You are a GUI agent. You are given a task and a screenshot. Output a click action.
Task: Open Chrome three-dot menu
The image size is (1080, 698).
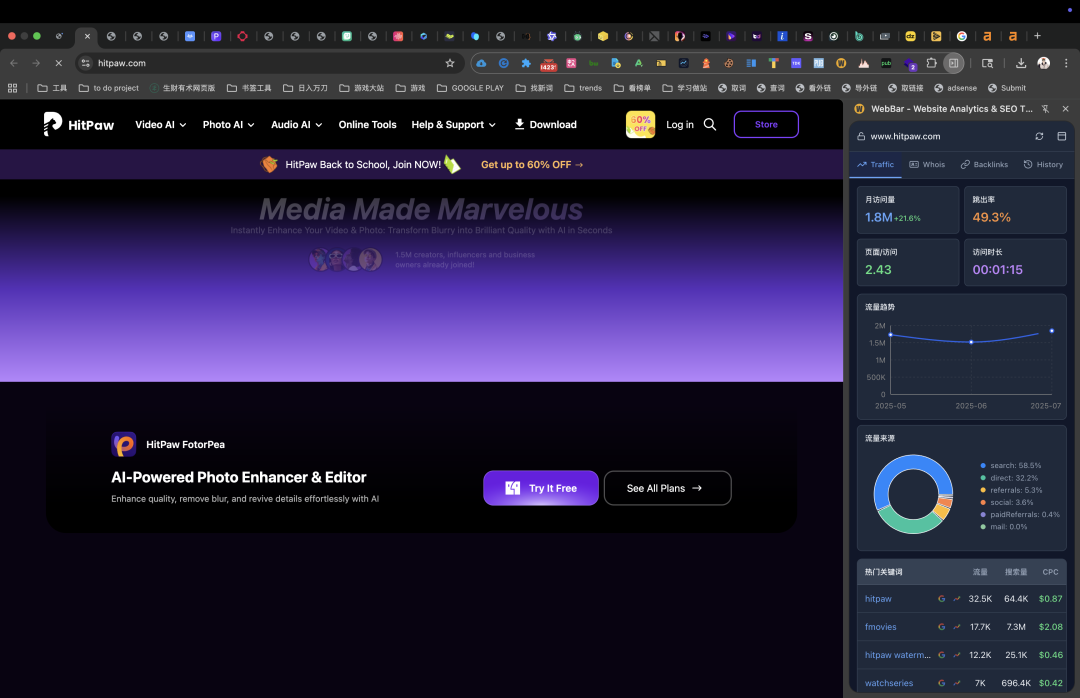1066,63
